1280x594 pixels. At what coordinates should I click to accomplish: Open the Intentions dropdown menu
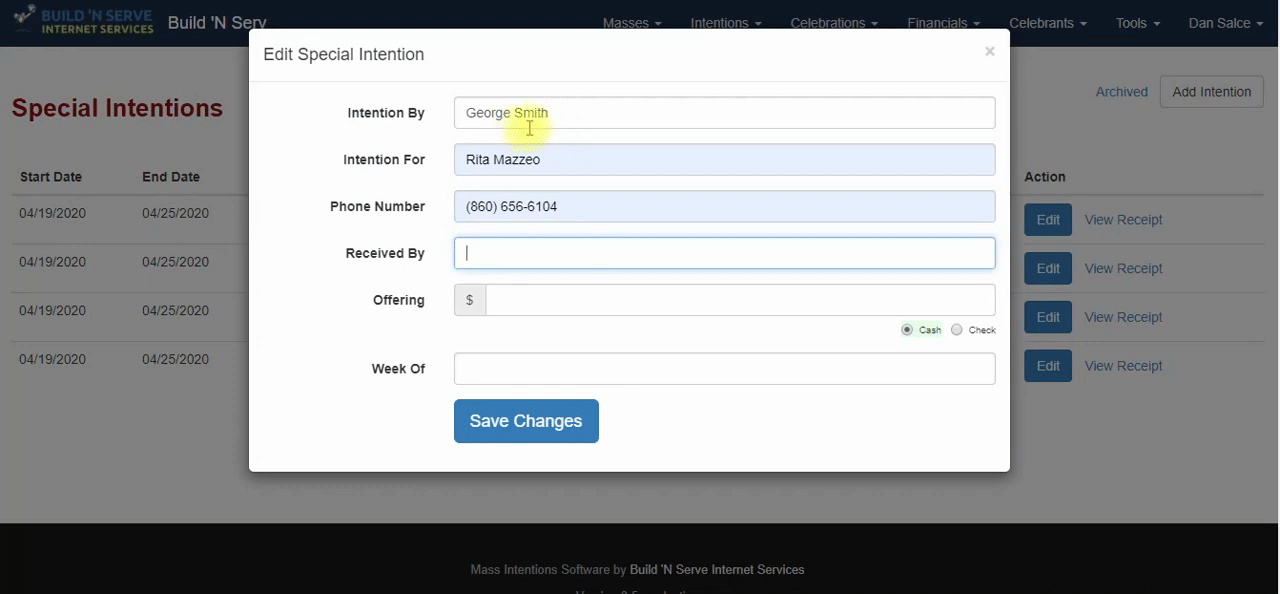click(726, 23)
